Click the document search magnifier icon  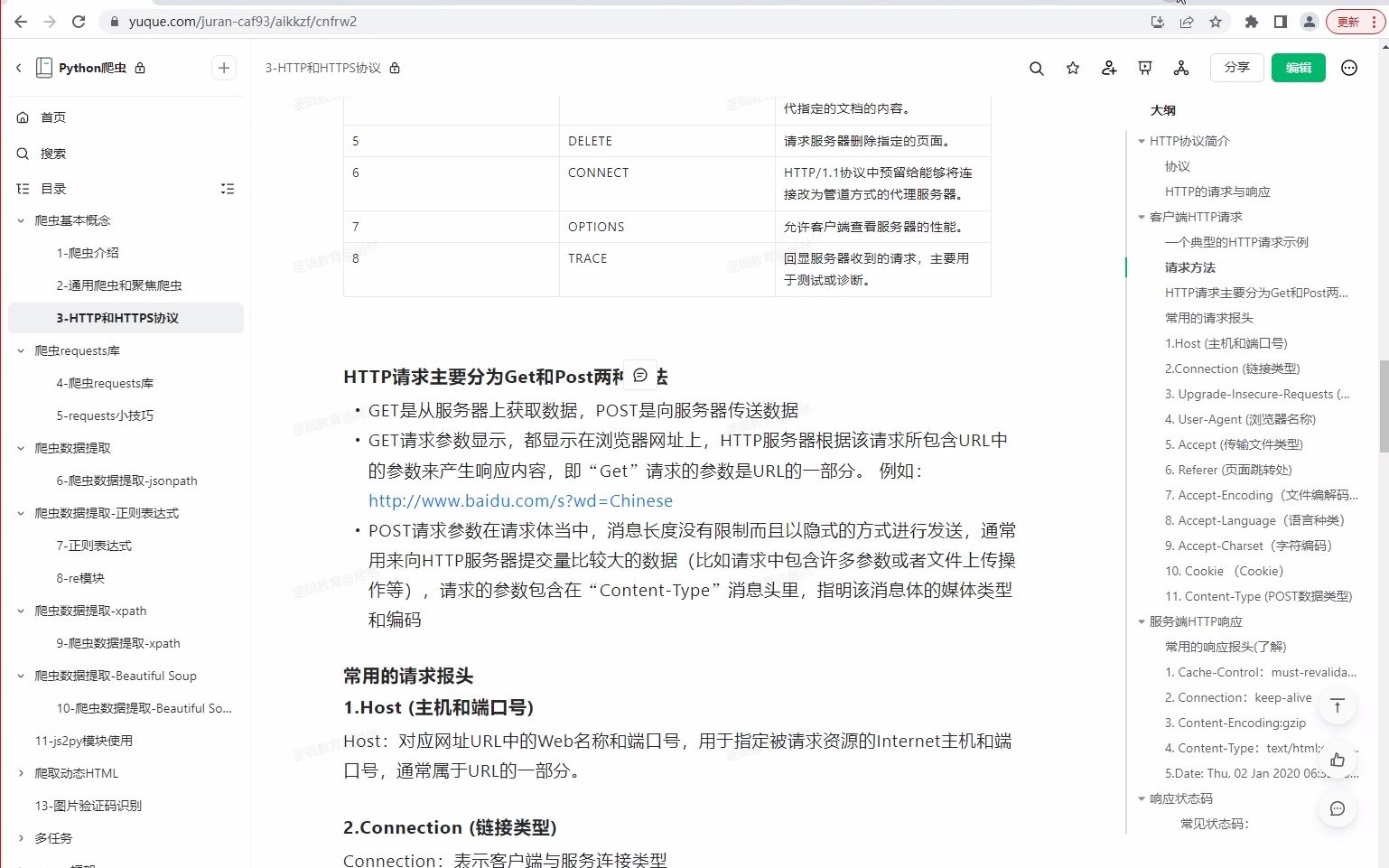click(x=1037, y=68)
